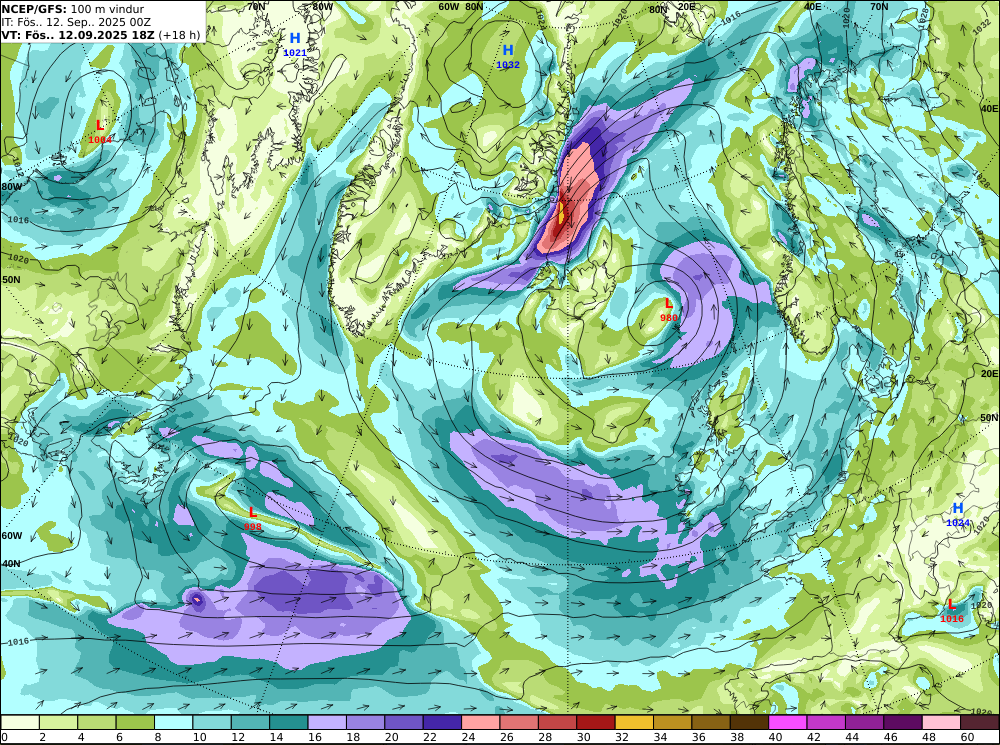1000x745 pixels.
Task: Click the blue H marker labeled 1024
Action: [957, 508]
